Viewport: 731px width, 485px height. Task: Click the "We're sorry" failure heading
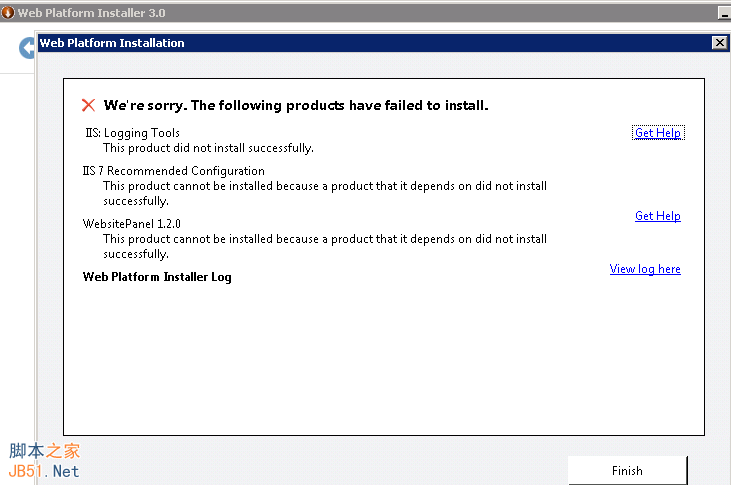(x=296, y=105)
